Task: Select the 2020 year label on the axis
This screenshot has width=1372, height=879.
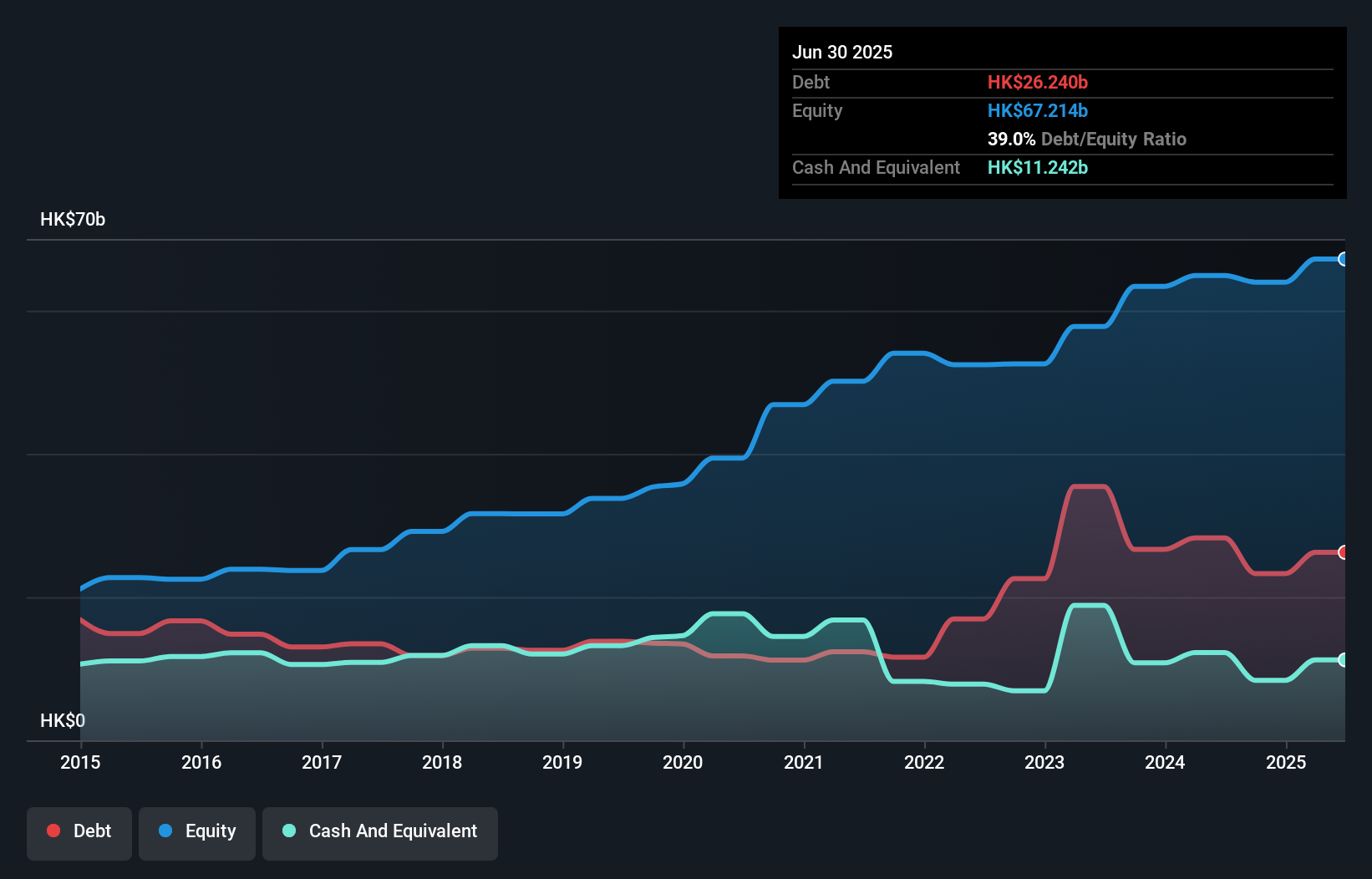Action: 683,763
